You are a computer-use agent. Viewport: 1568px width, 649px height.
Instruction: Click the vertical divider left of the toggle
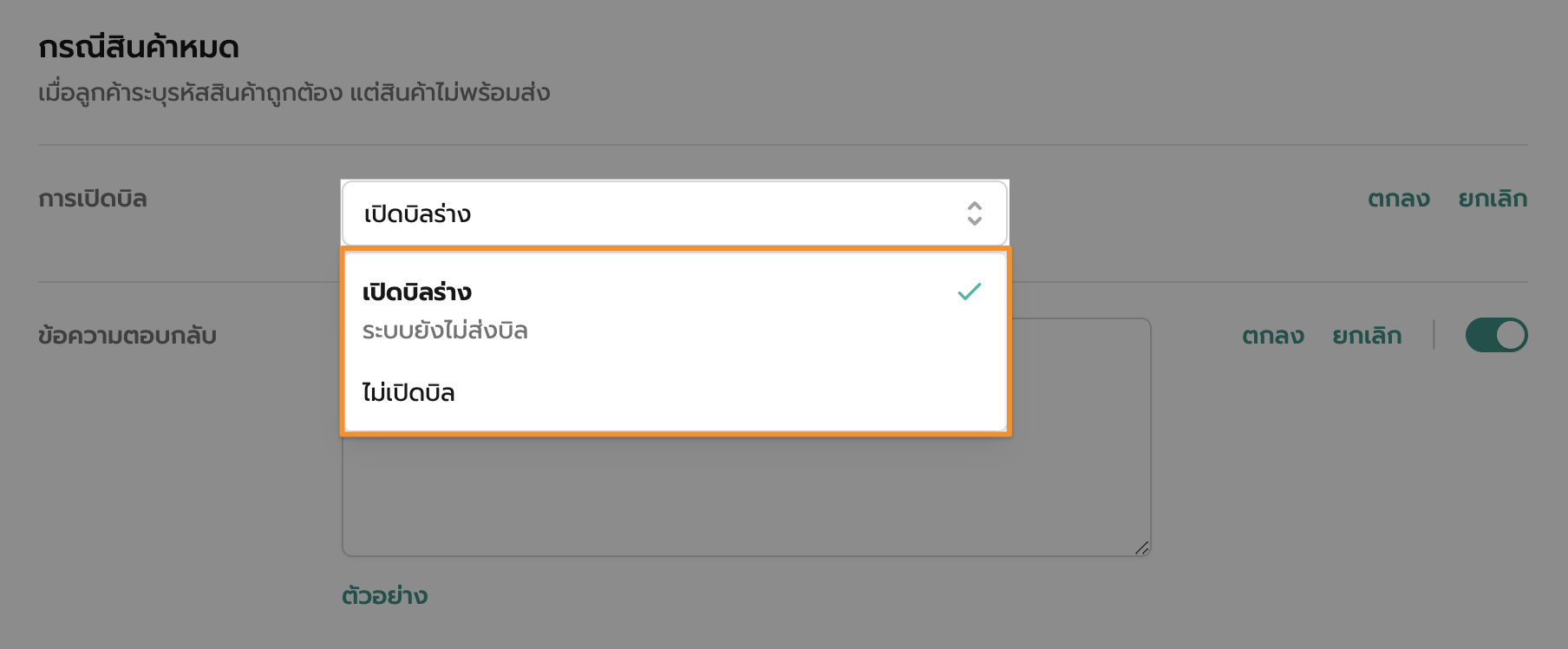[1434, 336]
